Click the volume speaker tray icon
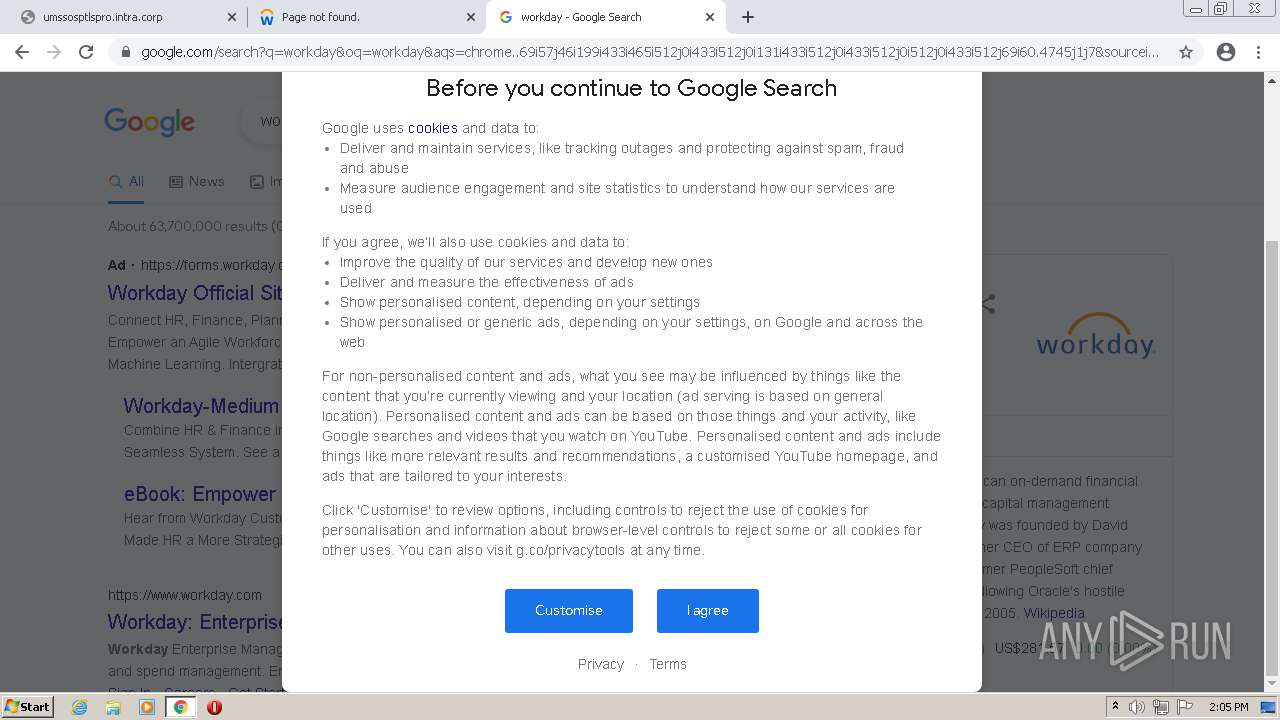Screen dimensions: 1280x720 click(x=1137, y=707)
